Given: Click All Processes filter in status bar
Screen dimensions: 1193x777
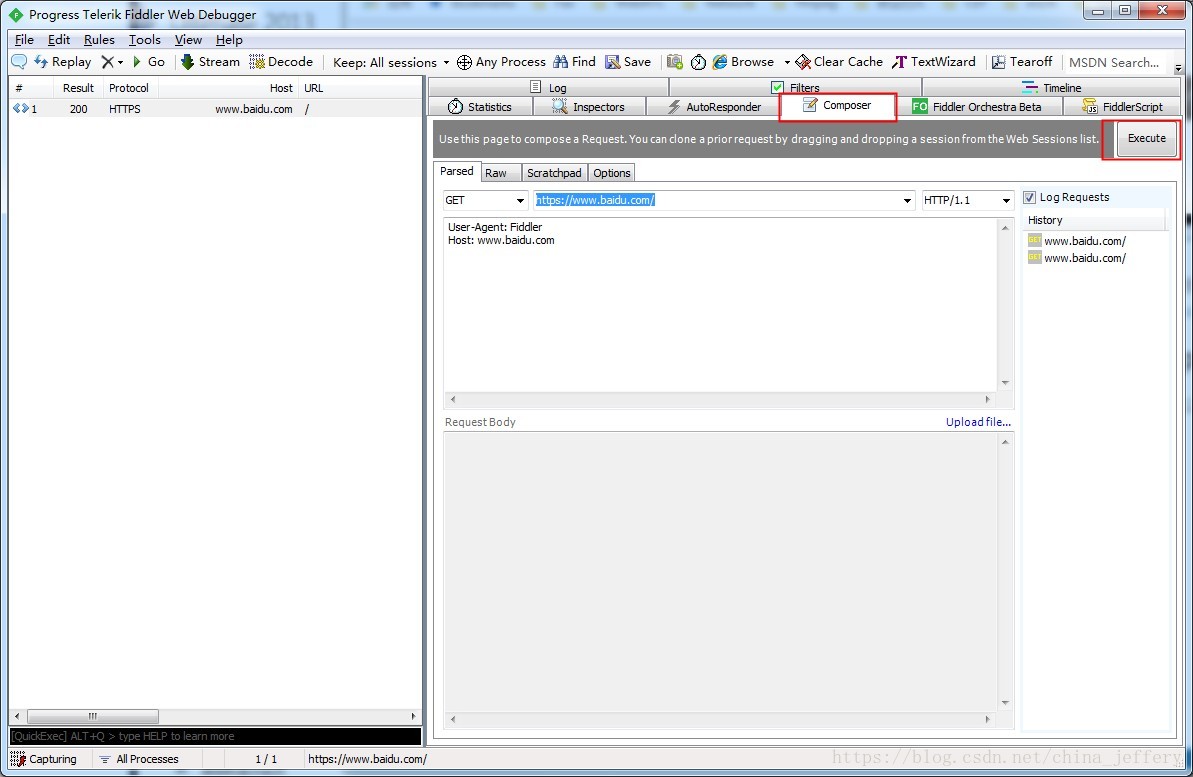Looking at the screenshot, I should coord(138,759).
